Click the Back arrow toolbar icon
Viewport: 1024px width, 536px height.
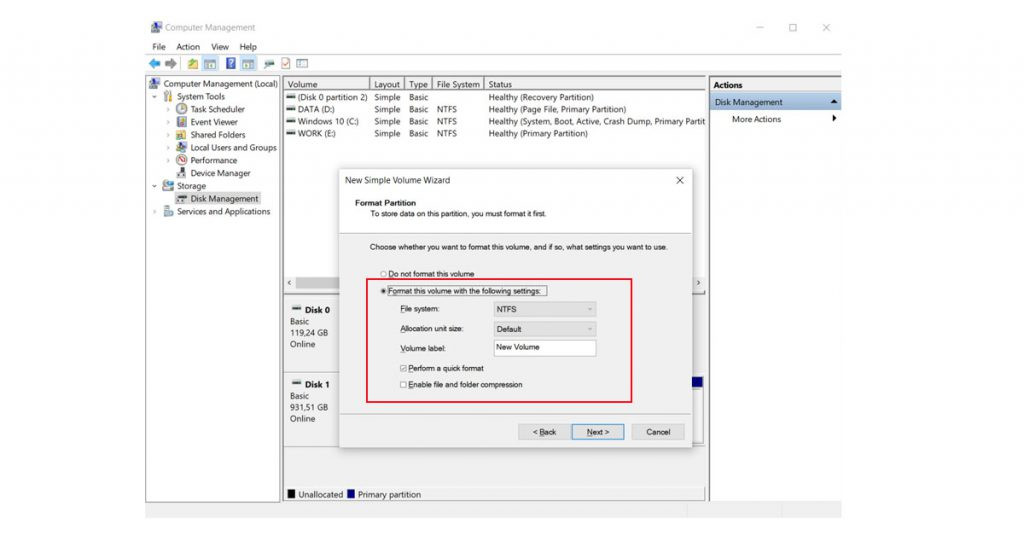(x=155, y=64)
